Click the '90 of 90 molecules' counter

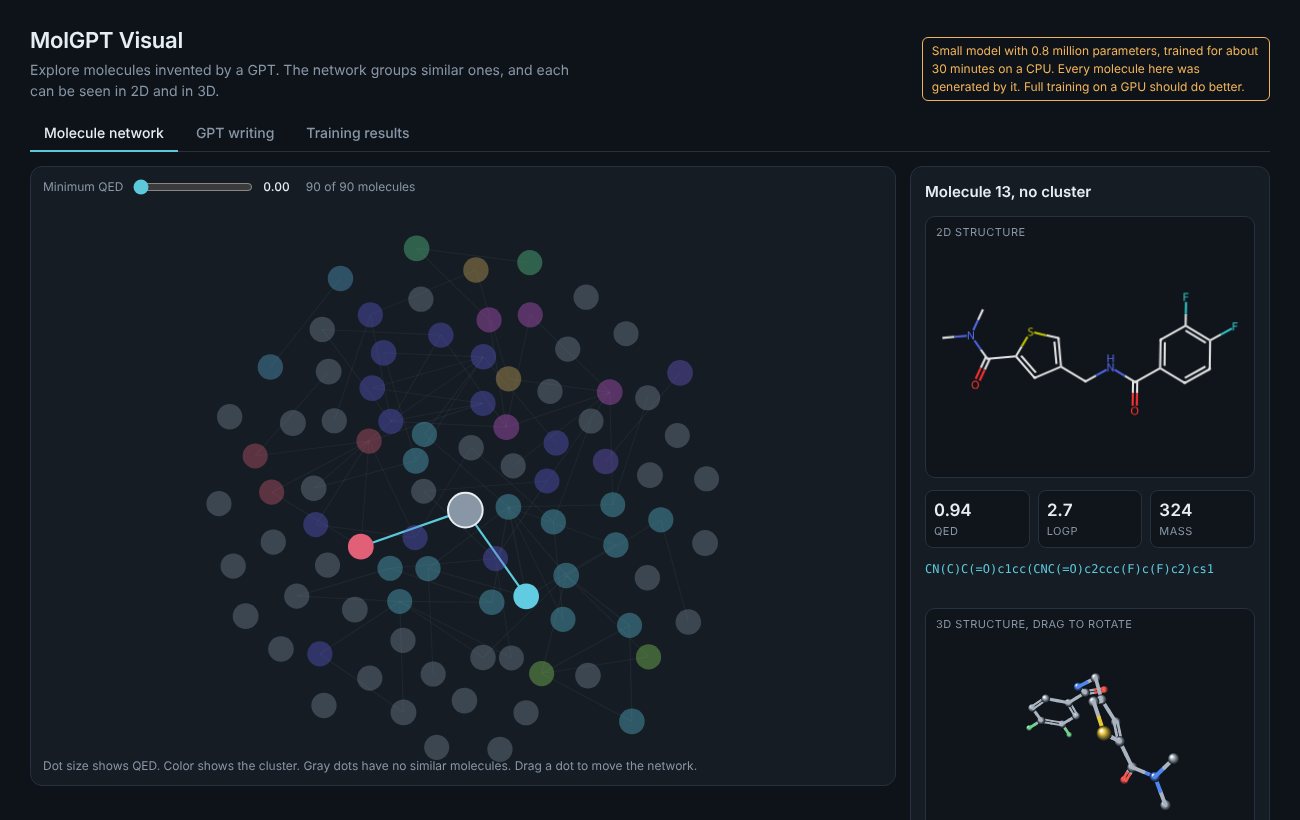(360, 187)
